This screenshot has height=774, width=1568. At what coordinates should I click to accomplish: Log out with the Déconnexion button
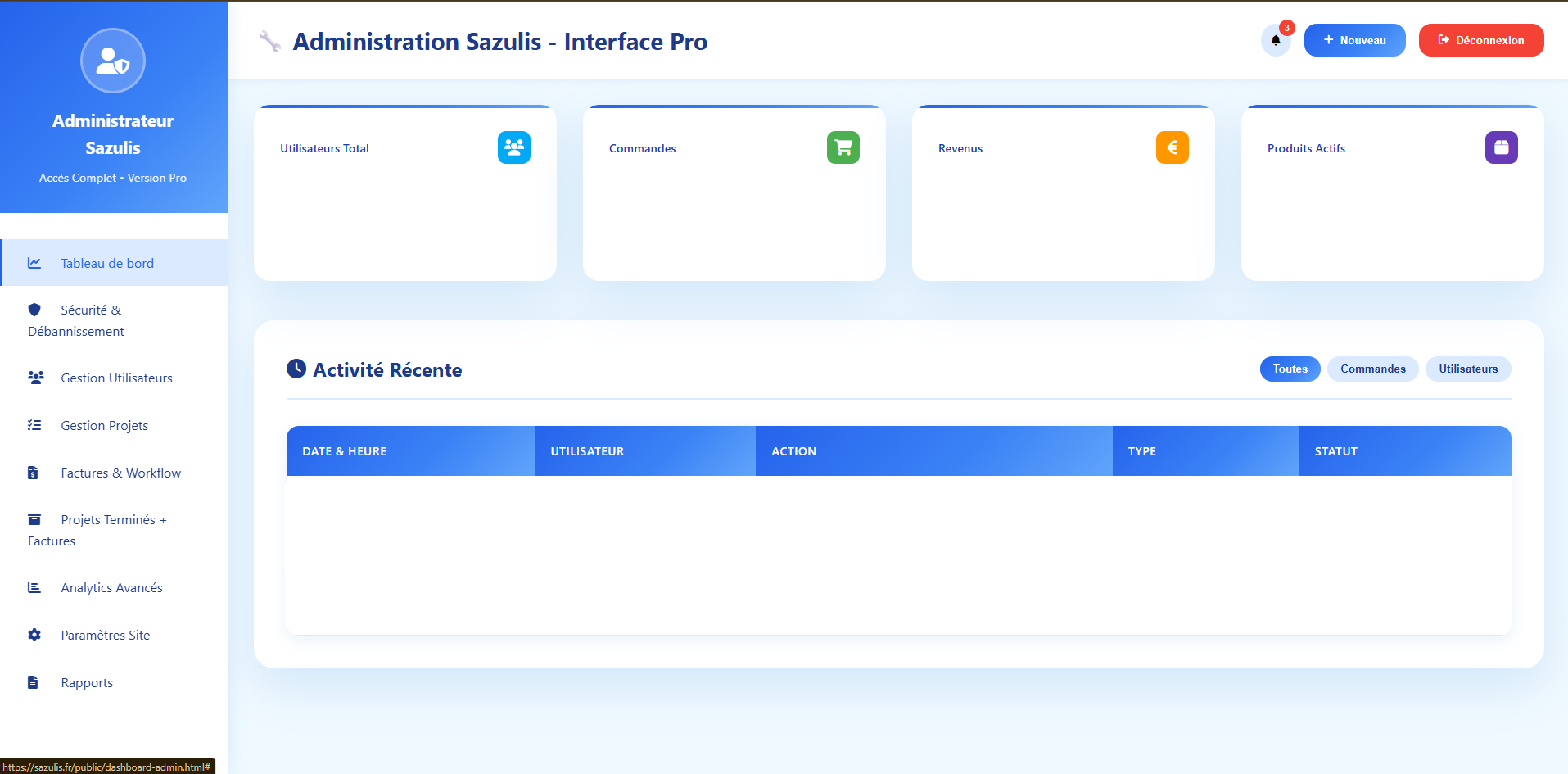1480,40
